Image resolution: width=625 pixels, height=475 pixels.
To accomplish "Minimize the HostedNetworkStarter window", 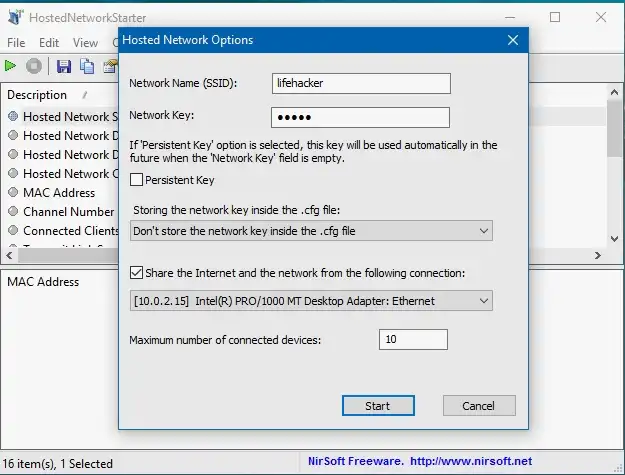I will [x=510, y=17].
